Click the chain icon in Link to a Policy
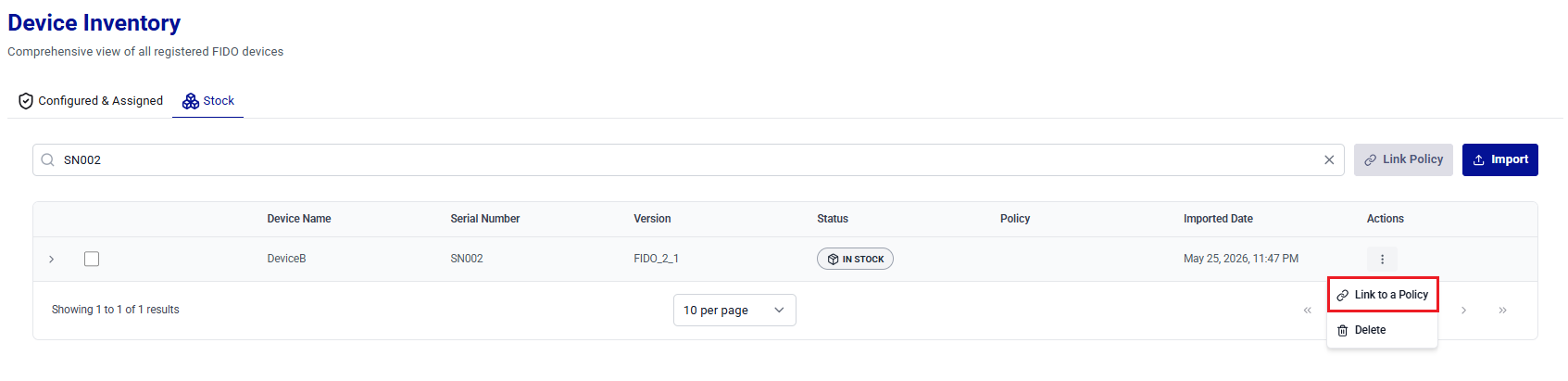The image size is (1568, 381). (x=1342, y=295)
